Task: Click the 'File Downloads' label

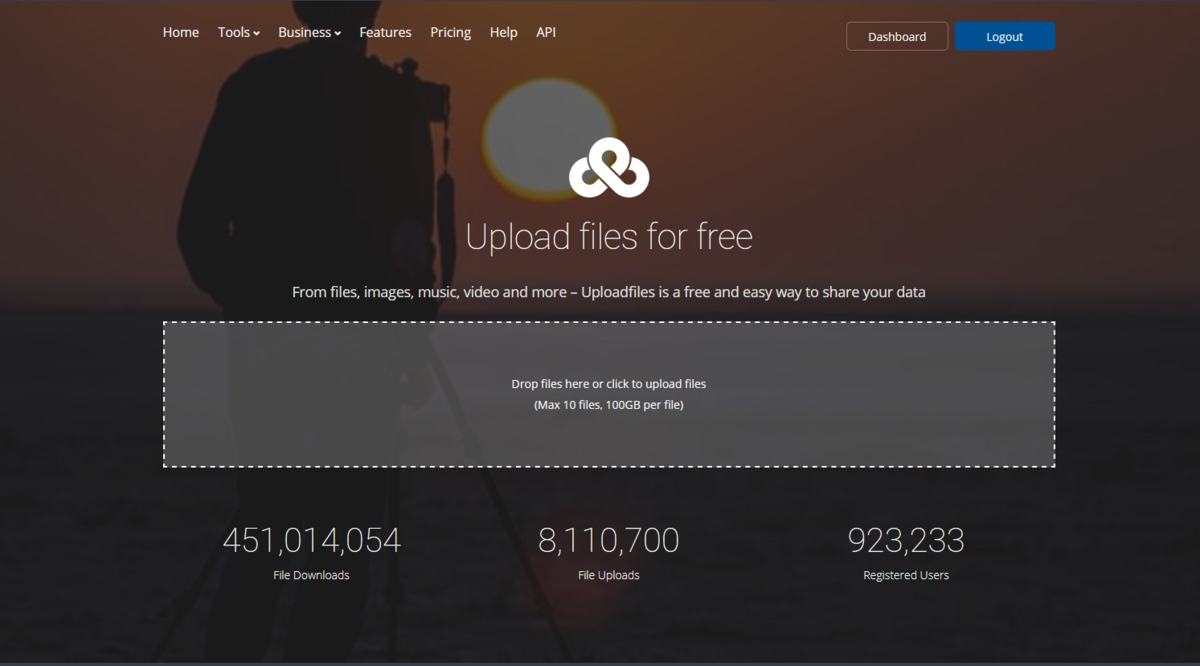Action: click(x=311, y=575)
